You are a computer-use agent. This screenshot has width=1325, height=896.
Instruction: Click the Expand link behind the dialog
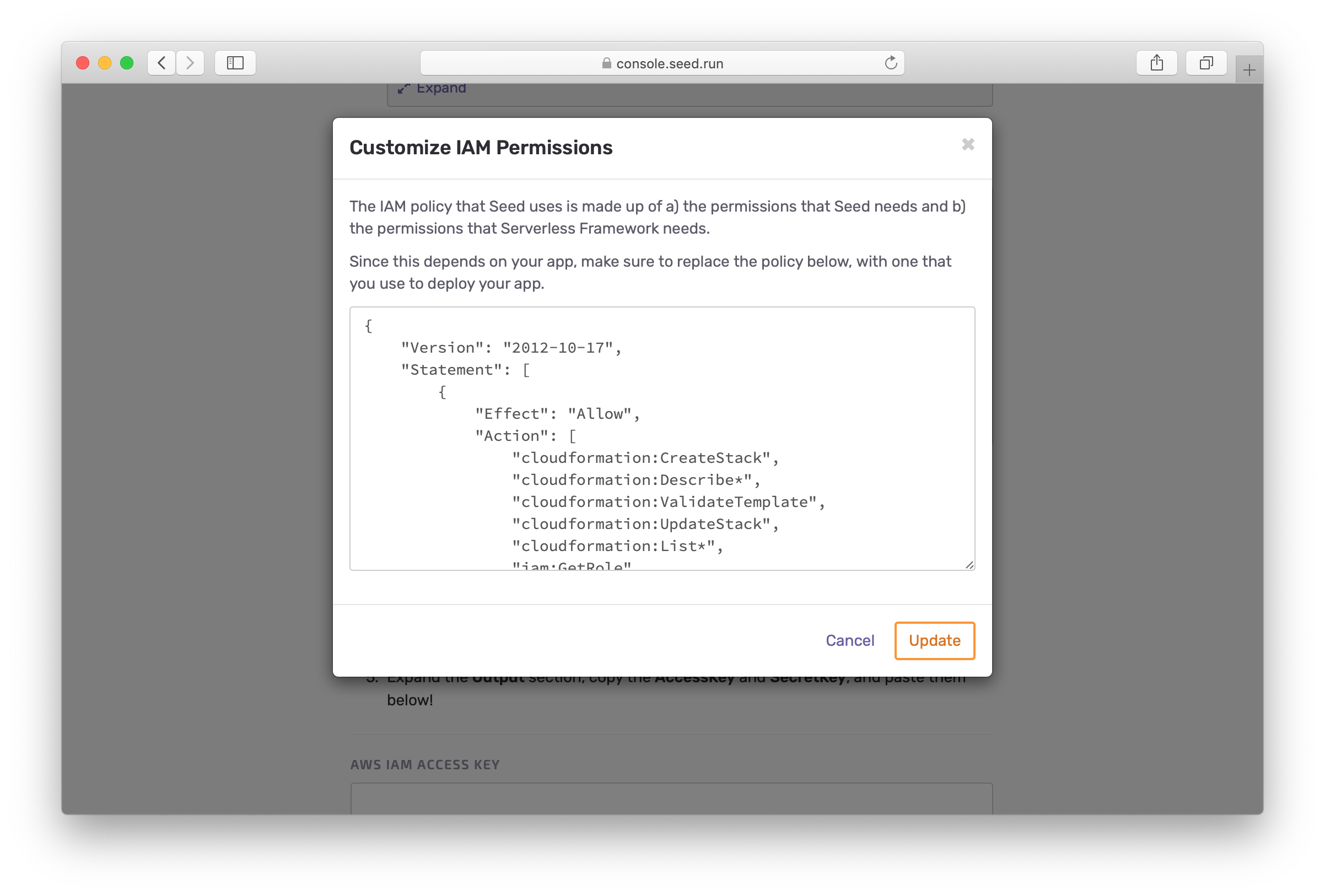coord(440,88)
